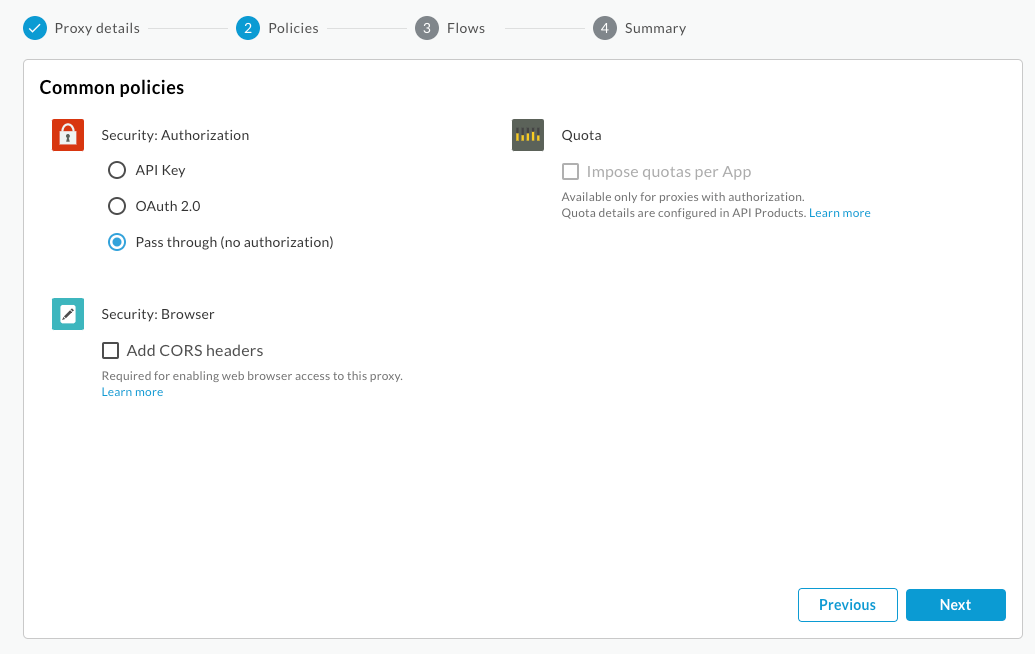Navigate to the Summary step
This screenshot has width=1035, height=654.
[655, 28]
